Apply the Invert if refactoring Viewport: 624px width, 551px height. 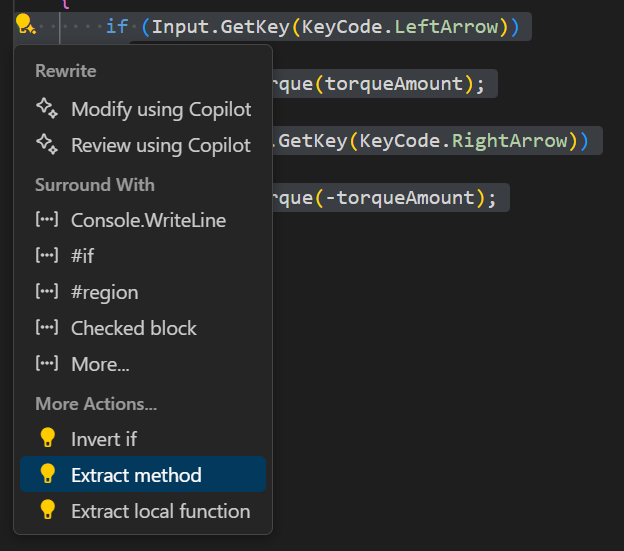click(x=104, y=439)
